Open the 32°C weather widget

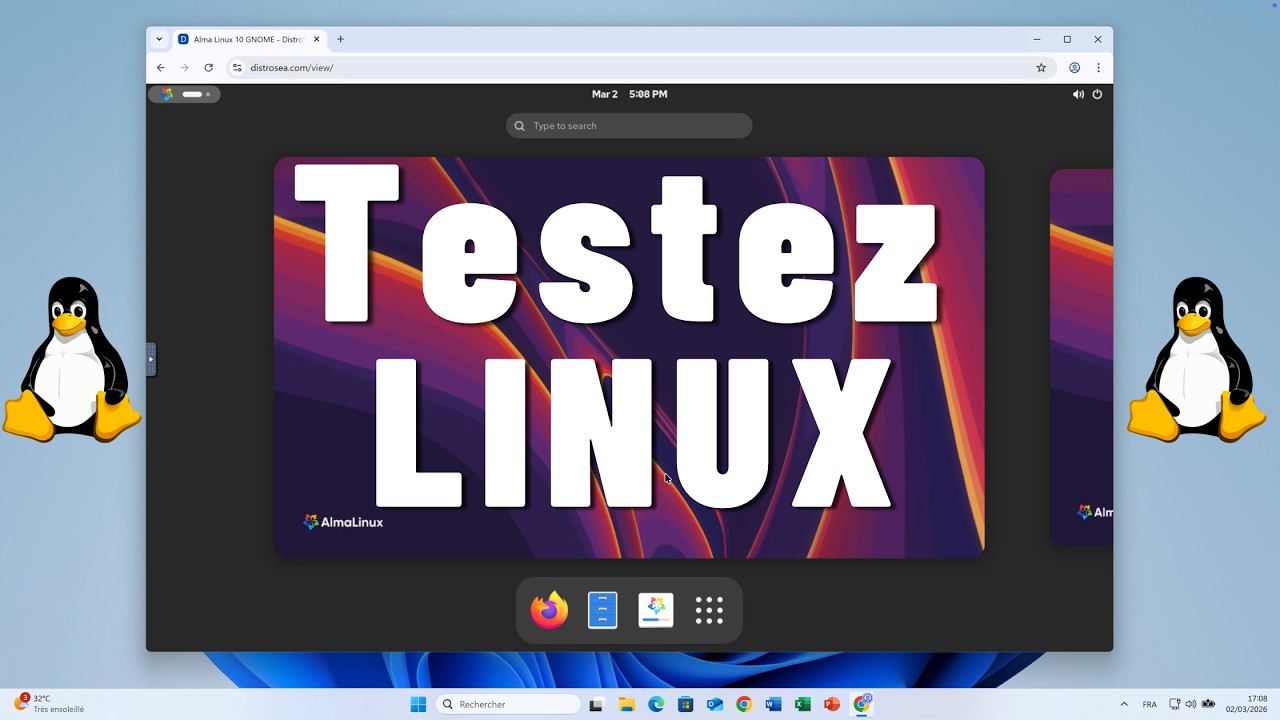pyautogui.click(x=49, y=704)
